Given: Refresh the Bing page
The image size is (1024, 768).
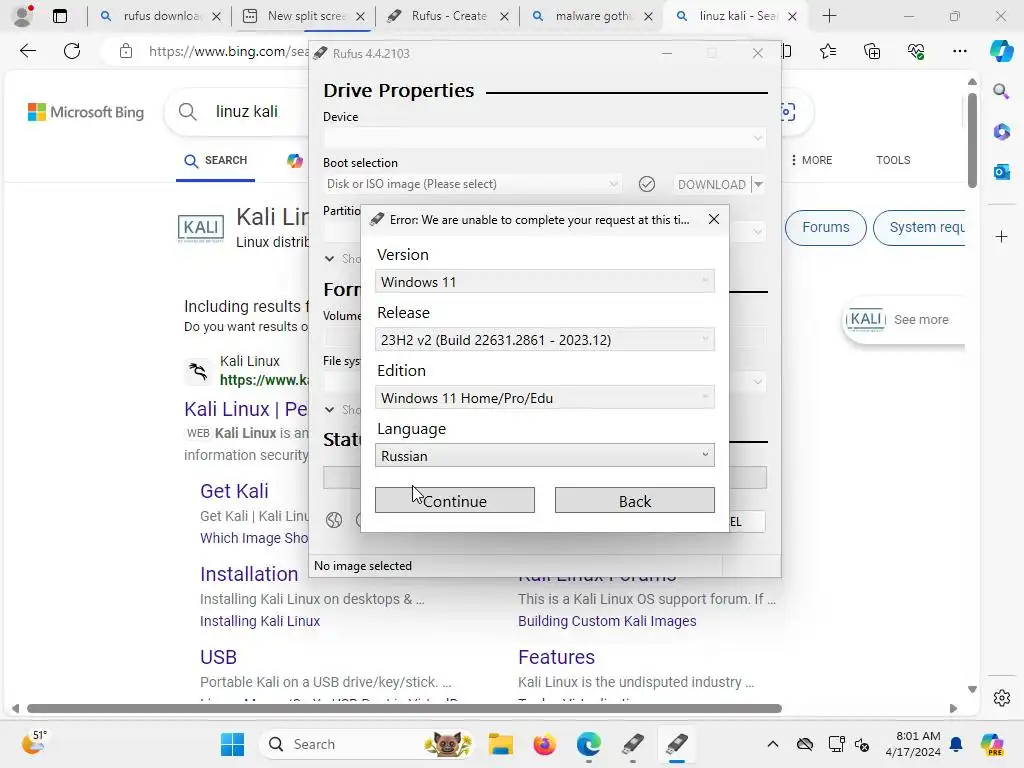Looking at the screenshot, I should pos(72,51).
